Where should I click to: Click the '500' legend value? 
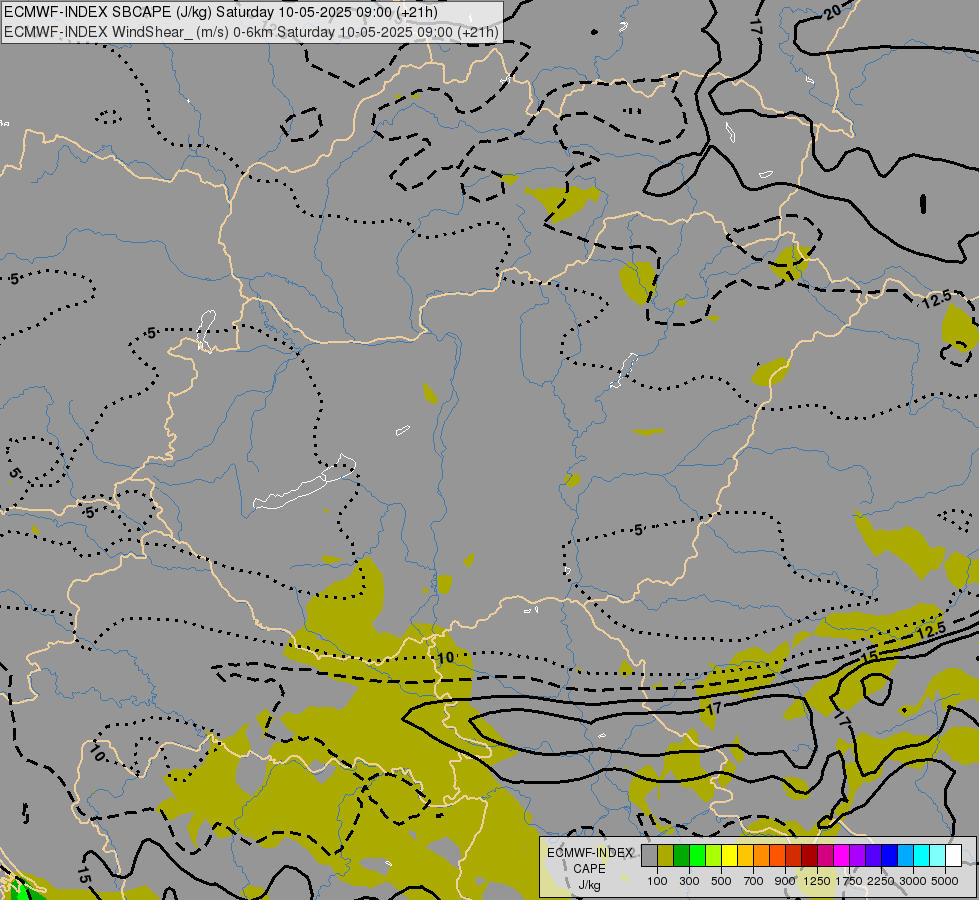pos(721,881)
